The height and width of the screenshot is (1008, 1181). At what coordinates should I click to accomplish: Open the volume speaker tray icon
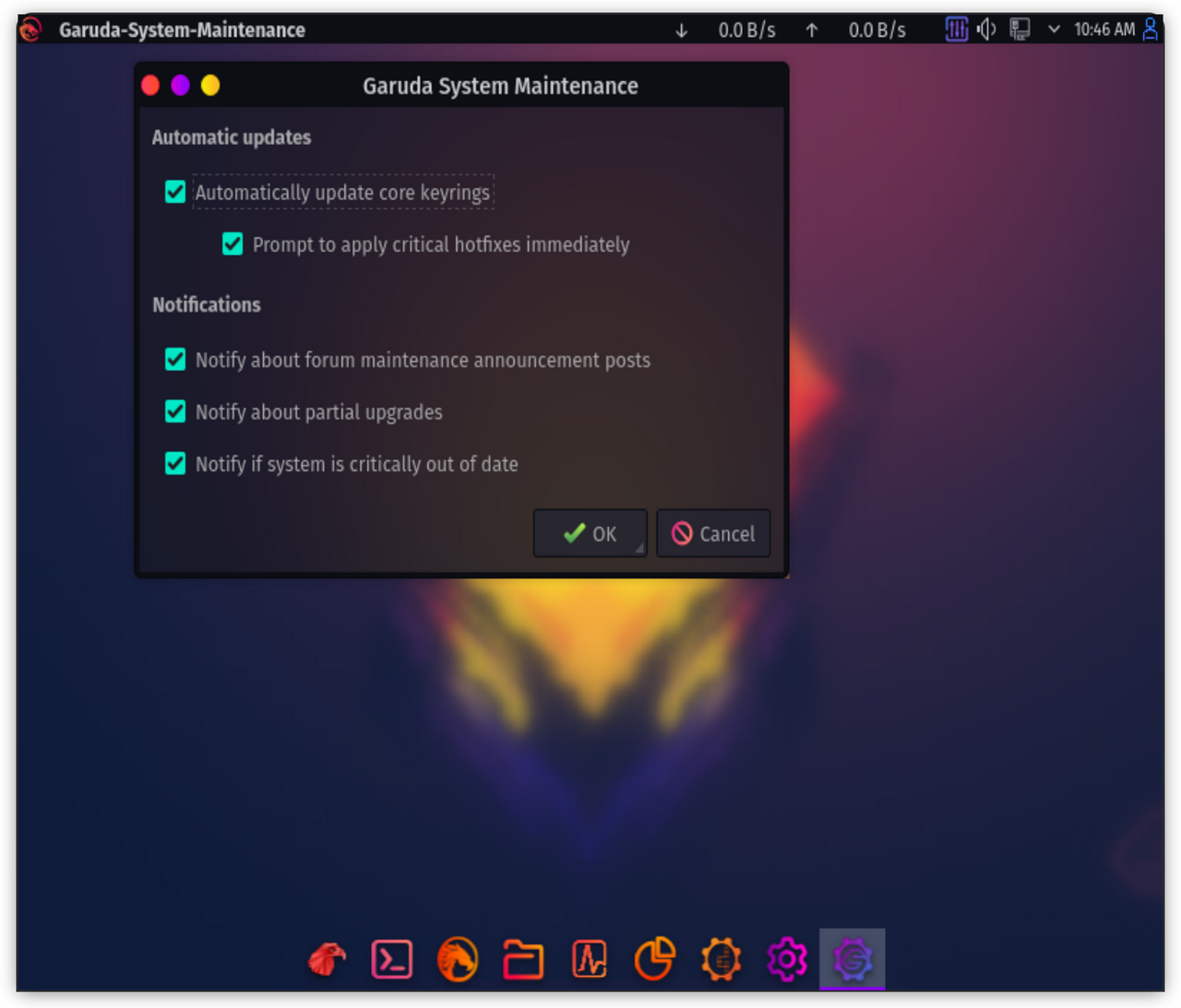tap(986, 30)
